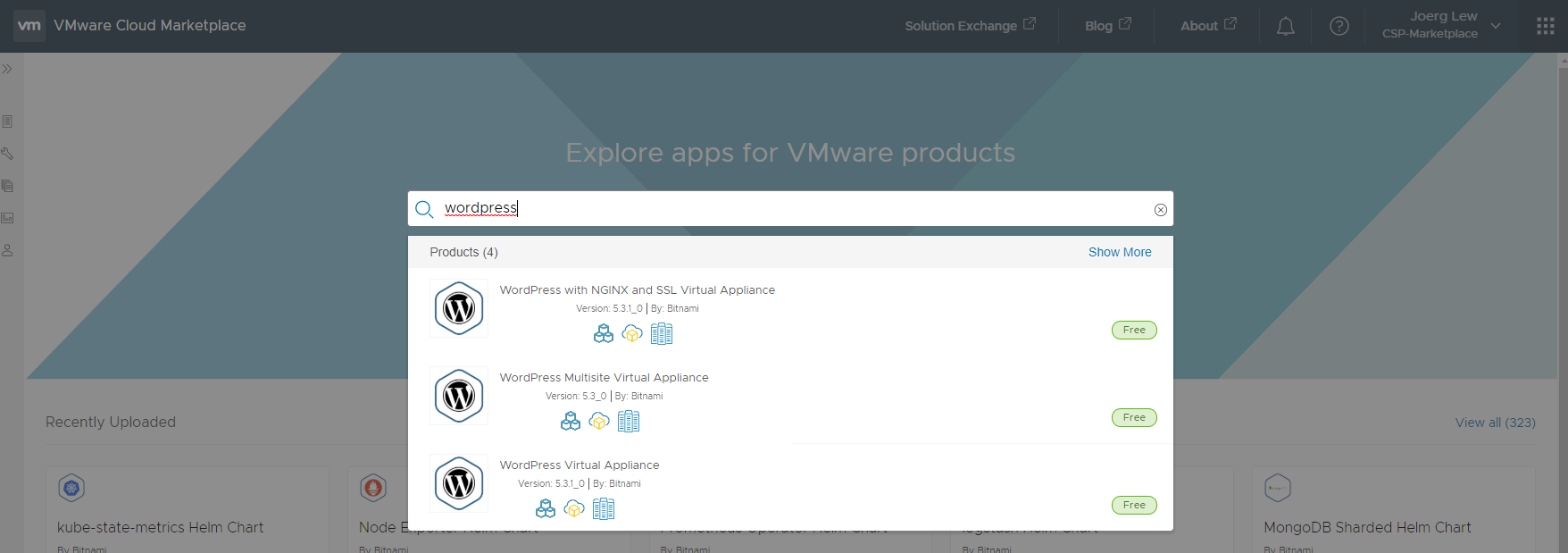This screenshot has height=553, width=1568.
Task: Click cubes platform icon on Multisite result
Action: [x=571, y=421]
